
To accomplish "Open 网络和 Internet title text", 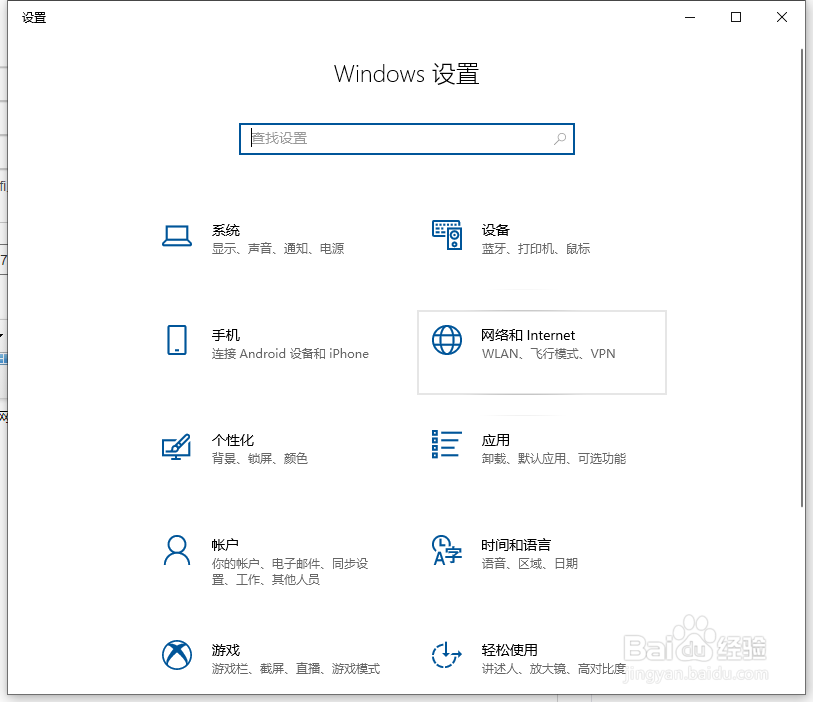I will 528,335.
